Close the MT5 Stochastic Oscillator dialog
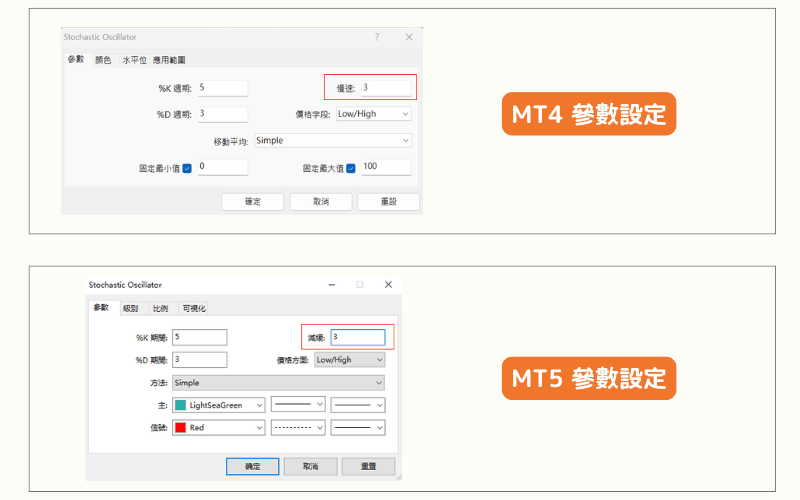Viewport: 800px width, 500px height. coord(388,285)
